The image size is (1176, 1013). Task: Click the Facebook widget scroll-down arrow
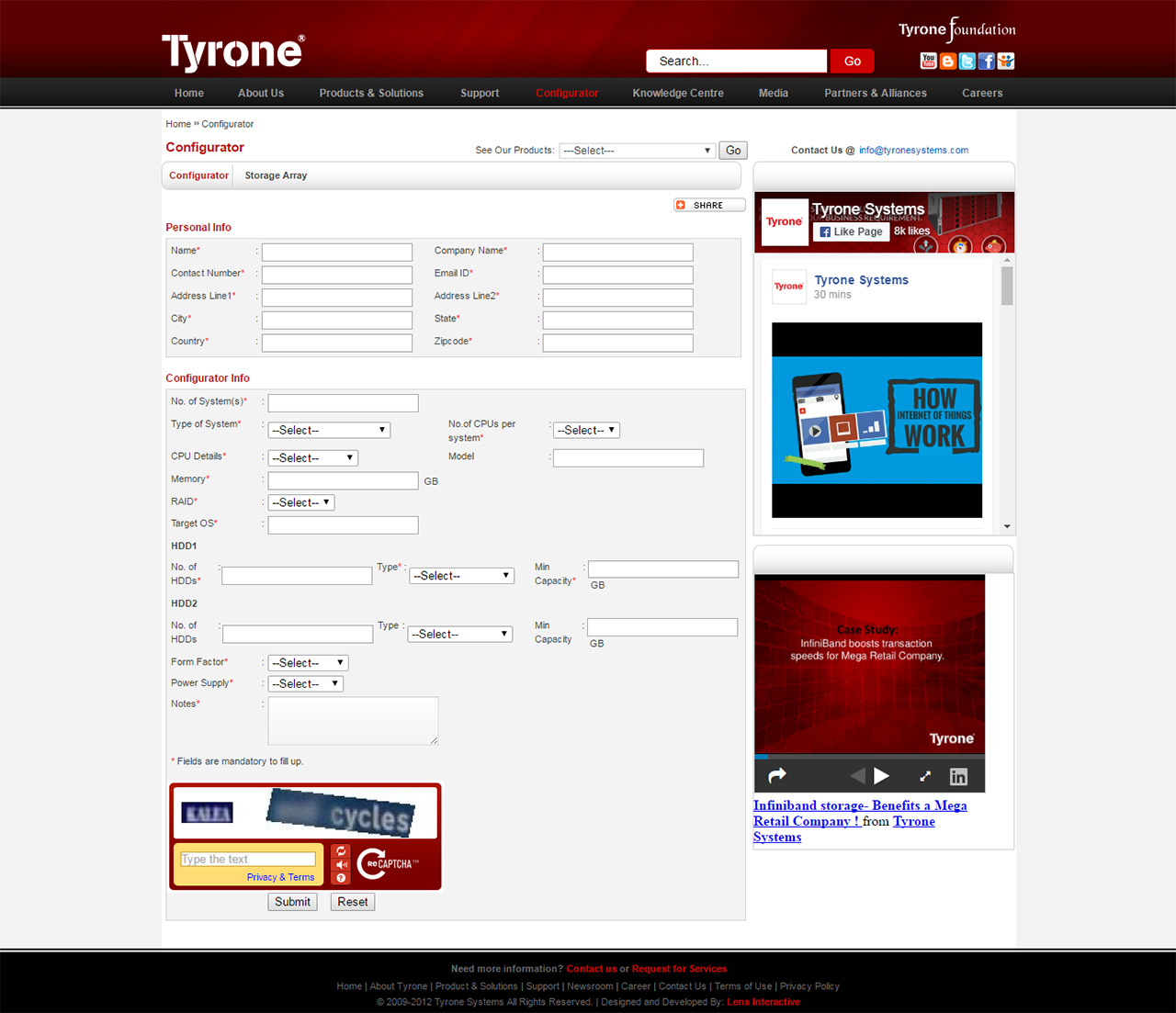pyautogui.click(x=1007, y=527)
